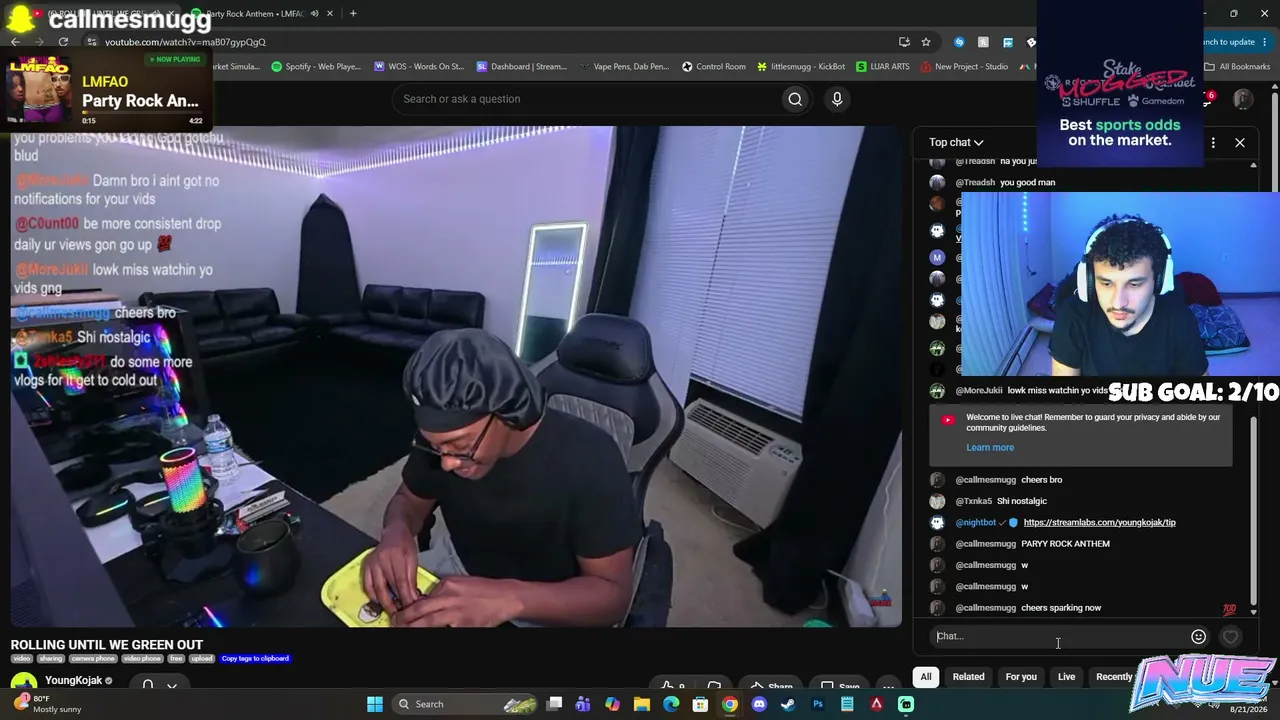Image resolution: width=1280 pixels, height=720 pixels.
Task: Click the install-app icon in the address bar
Action: [904, 42]
